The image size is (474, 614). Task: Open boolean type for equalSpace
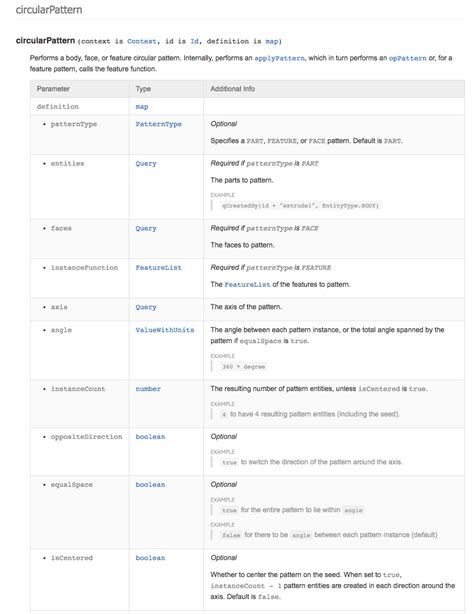coord(150,485)
